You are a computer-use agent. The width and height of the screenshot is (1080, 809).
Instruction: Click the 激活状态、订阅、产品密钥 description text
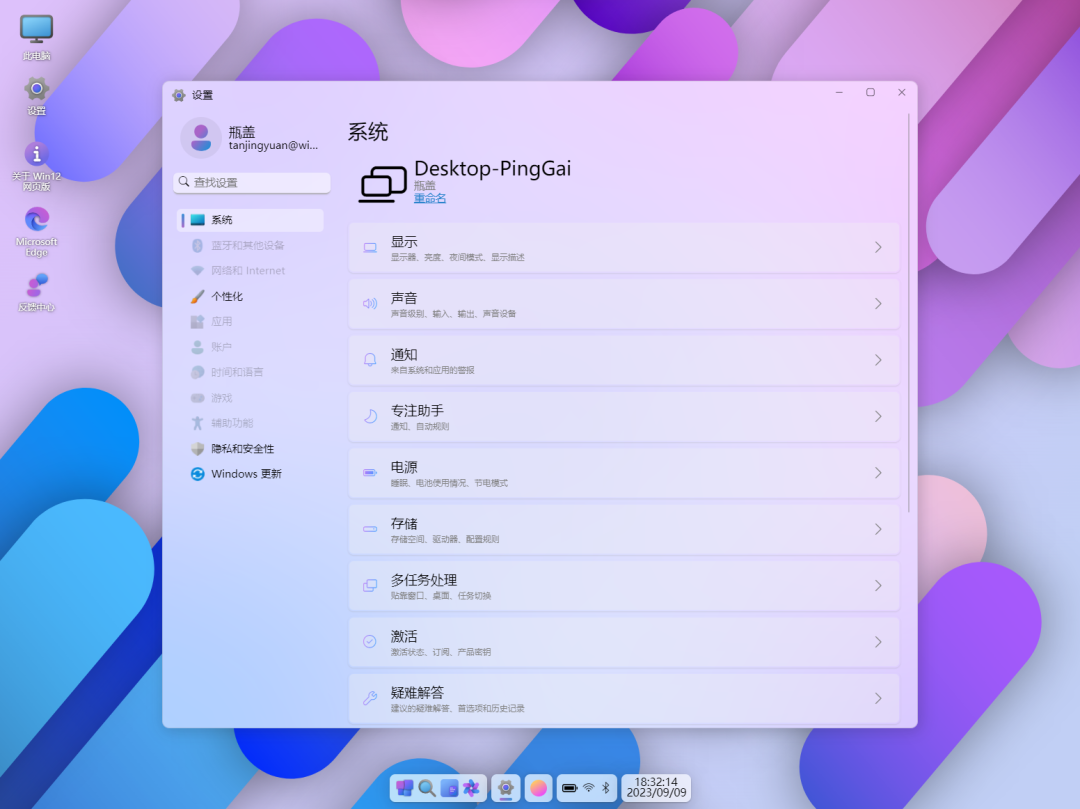point(441,652)
